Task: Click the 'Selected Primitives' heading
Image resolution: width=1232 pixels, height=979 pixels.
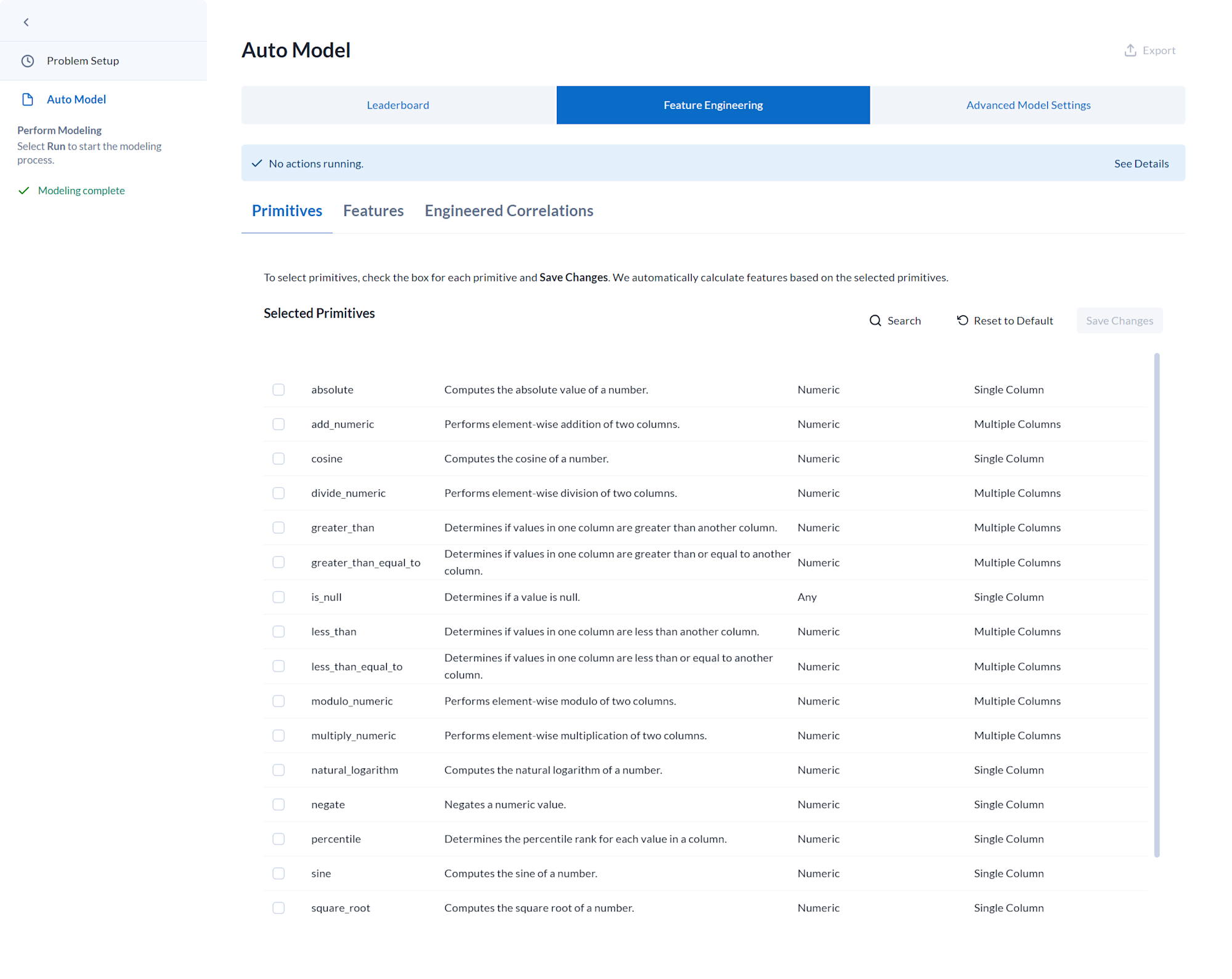Action: point(319,313)
